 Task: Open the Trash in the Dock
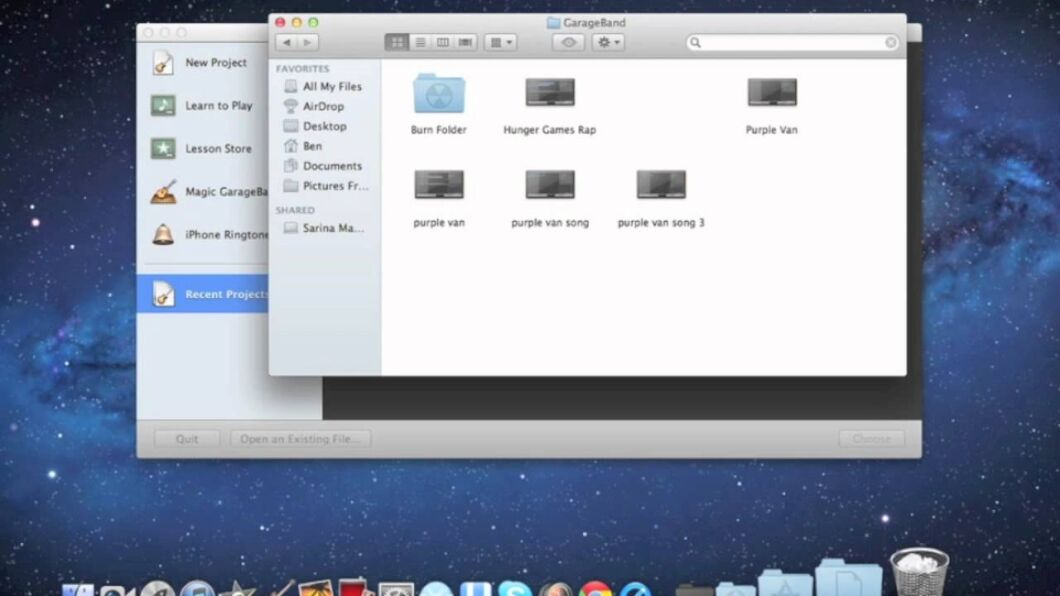point(918,572)
